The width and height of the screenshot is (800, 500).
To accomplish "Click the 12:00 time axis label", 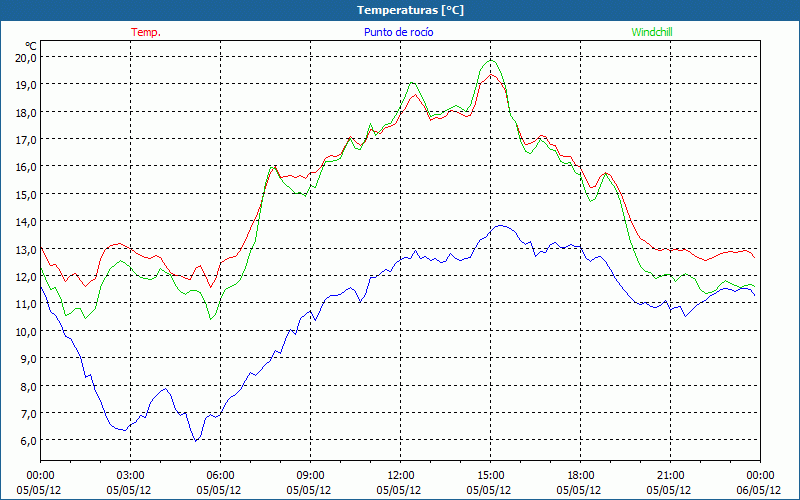I will (401, 476).
